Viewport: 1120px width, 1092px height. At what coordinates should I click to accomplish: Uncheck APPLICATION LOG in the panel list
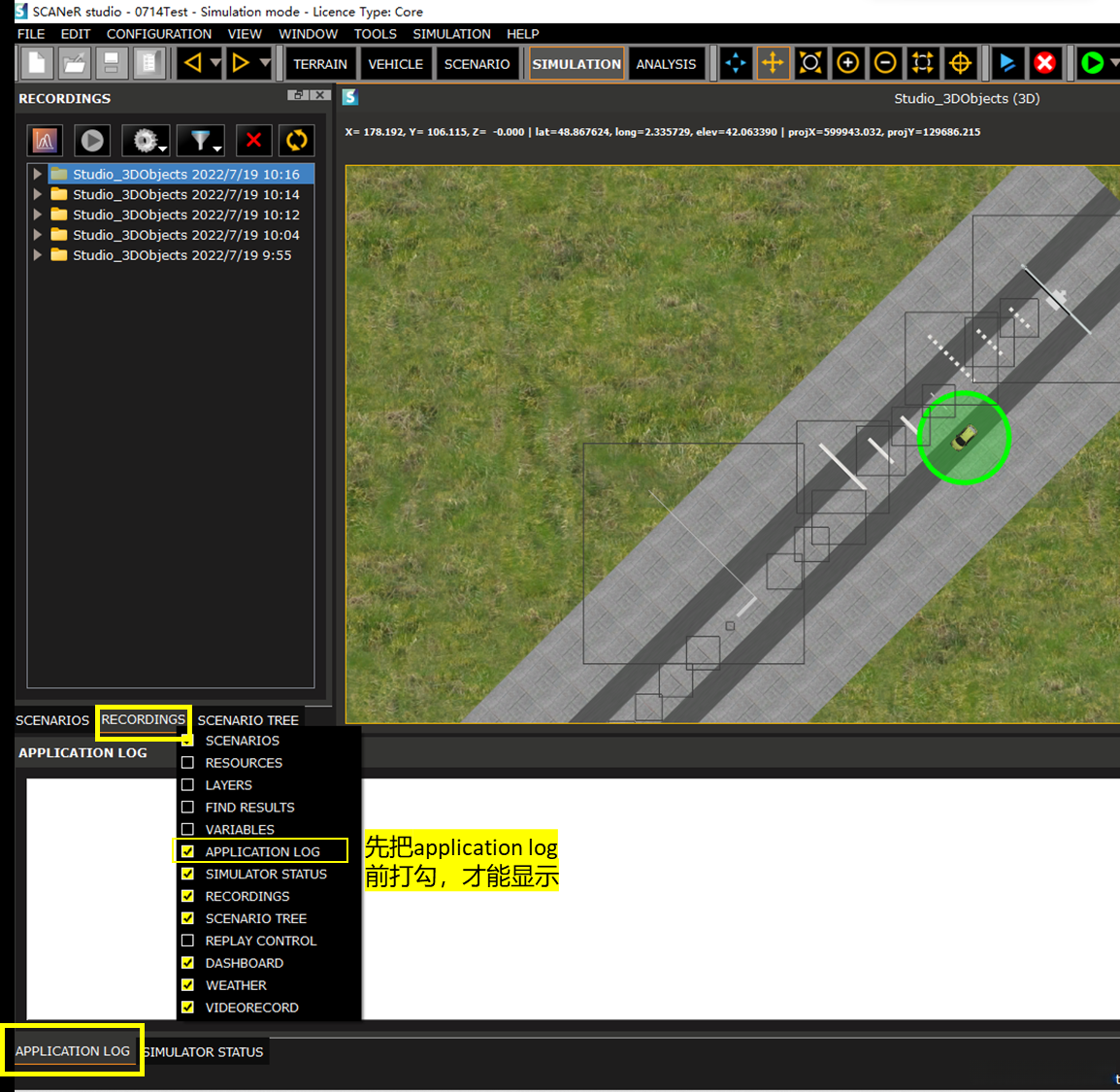(x=188, y=851)
